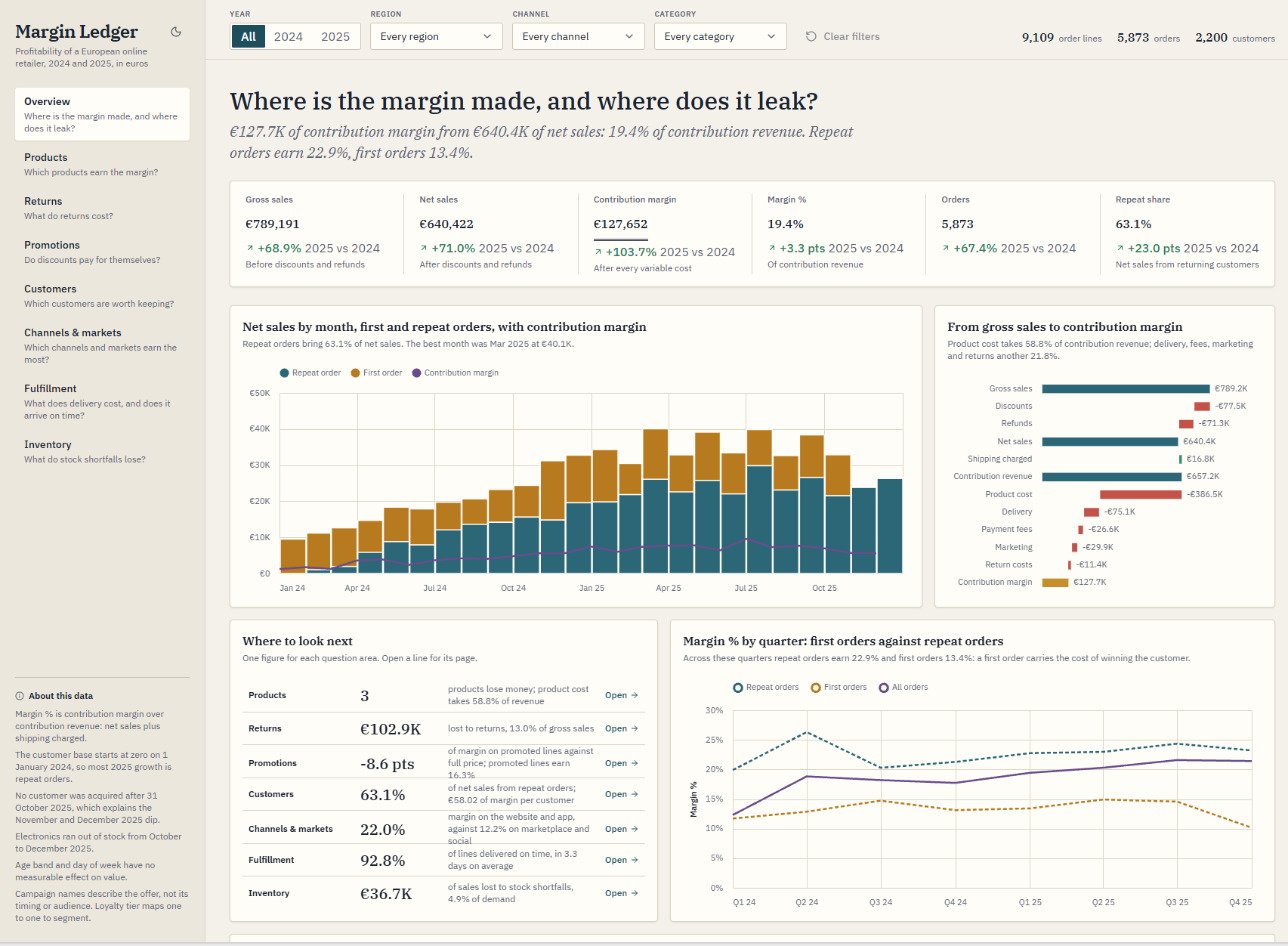This screenshot has width=1288, height=946.
Task: Toggle the Repeat order legend item
Action: (x=310, y=373)
